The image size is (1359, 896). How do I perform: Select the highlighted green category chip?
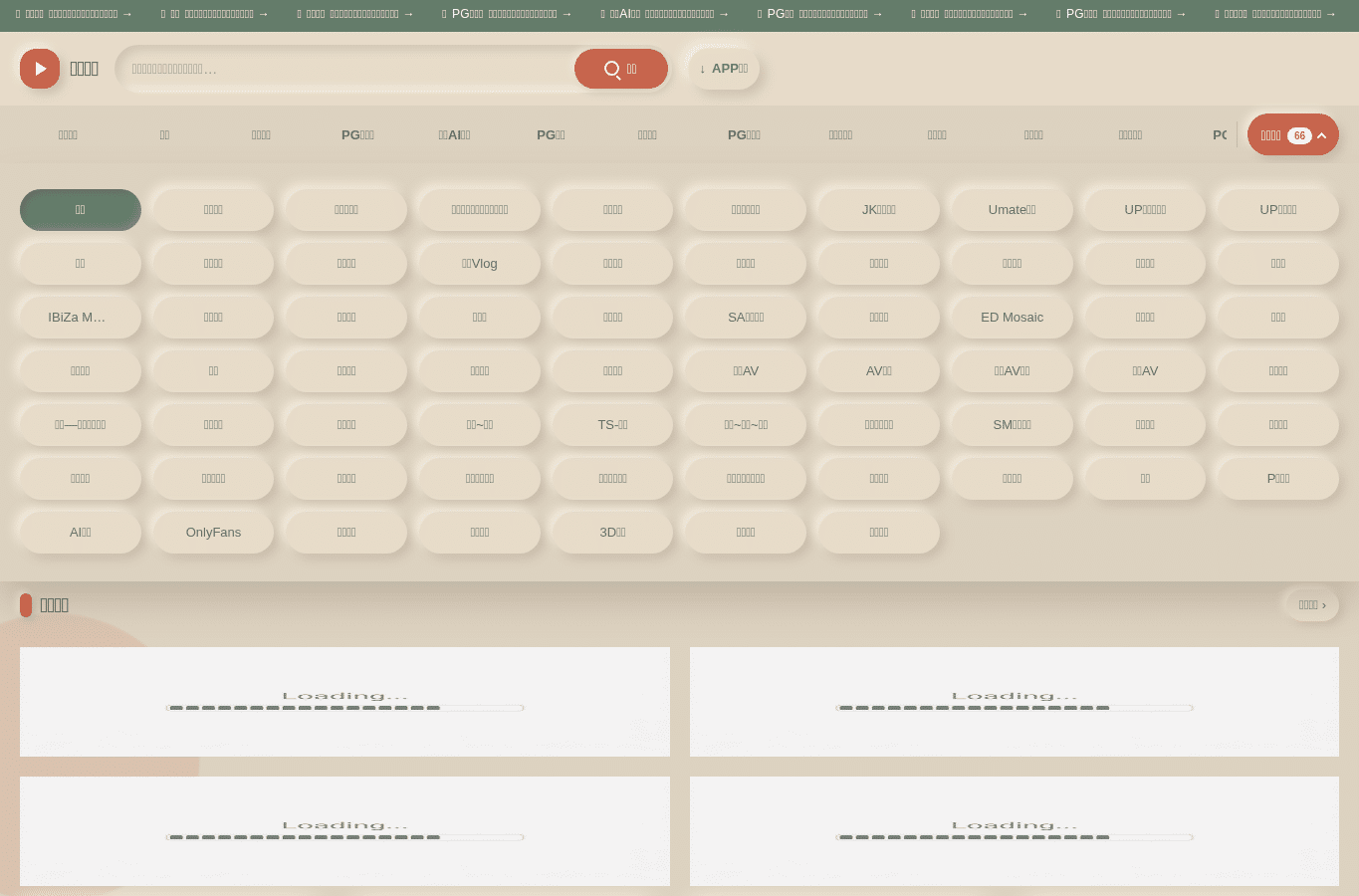[x=81, y=210]
